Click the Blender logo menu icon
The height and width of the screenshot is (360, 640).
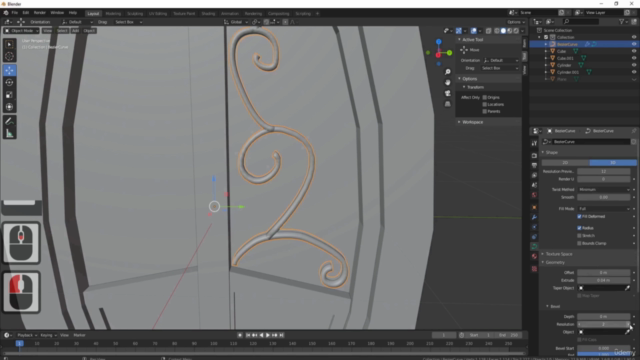pos(6,13)
